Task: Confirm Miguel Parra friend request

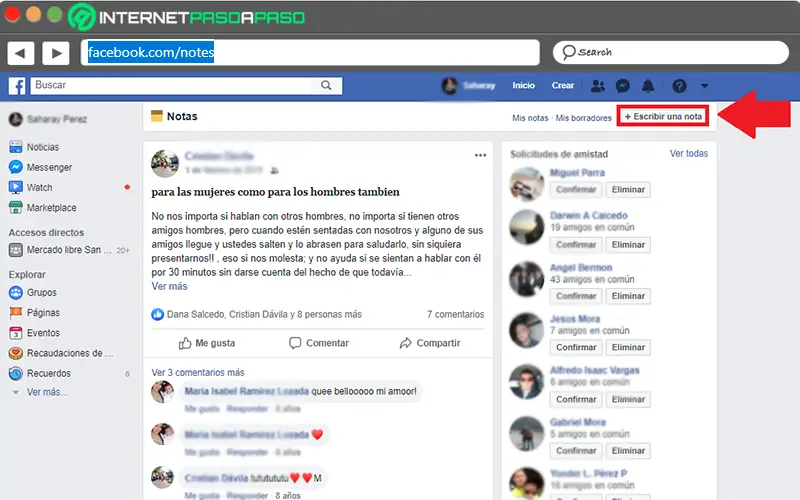Action: tap(576, 190)
